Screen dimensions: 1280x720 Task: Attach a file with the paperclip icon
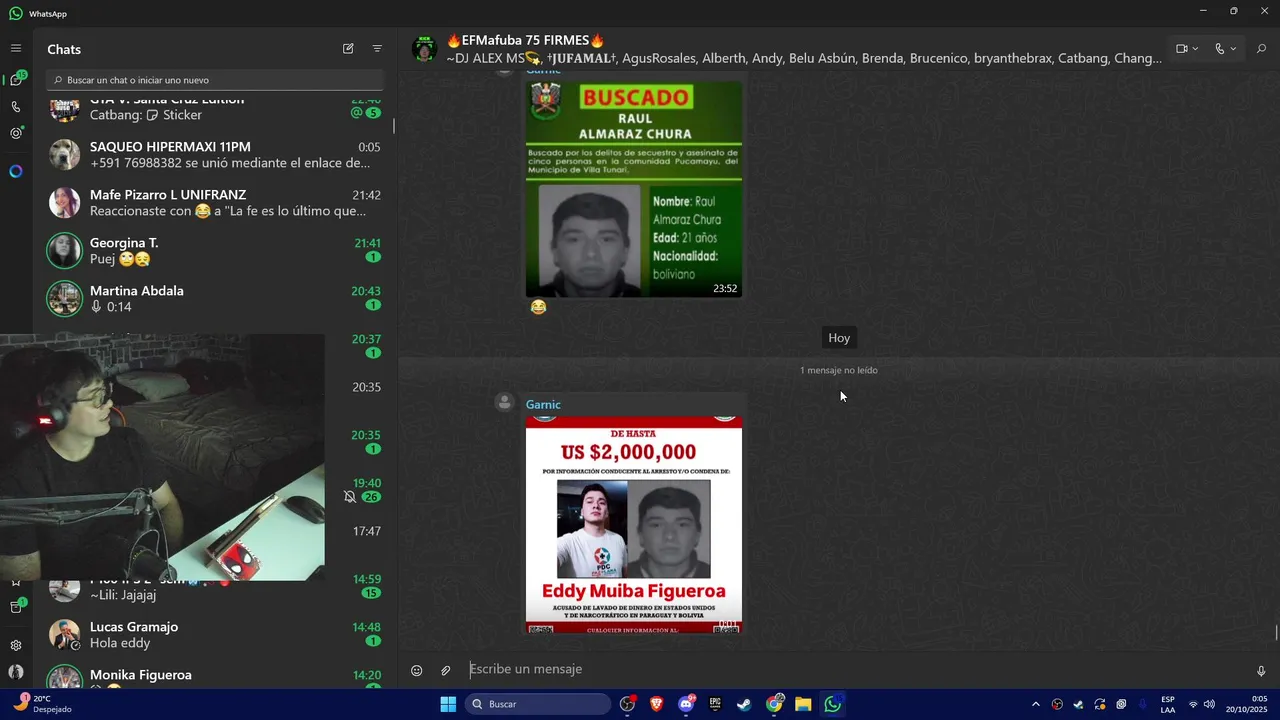click(x=446, y=670)
